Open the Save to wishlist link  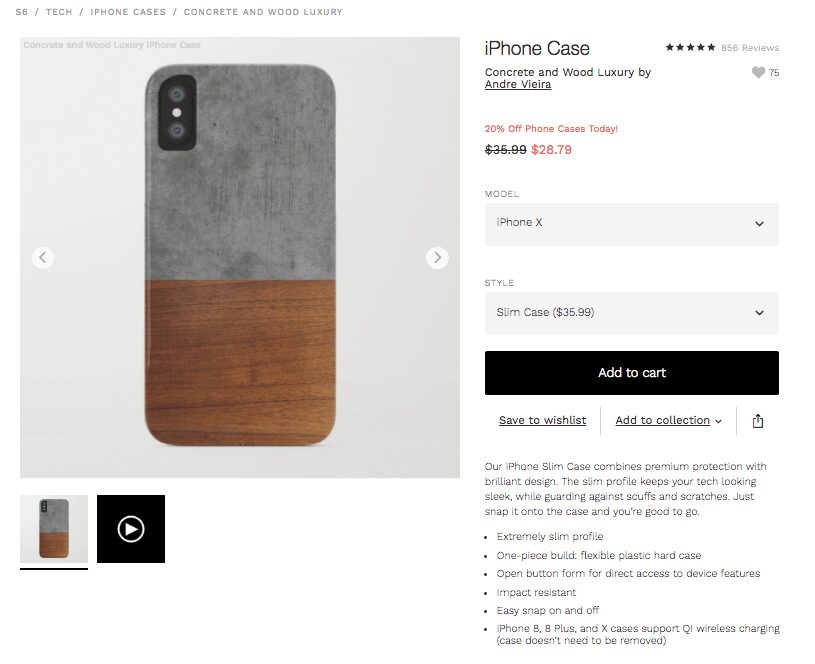(x=542, y=420)
